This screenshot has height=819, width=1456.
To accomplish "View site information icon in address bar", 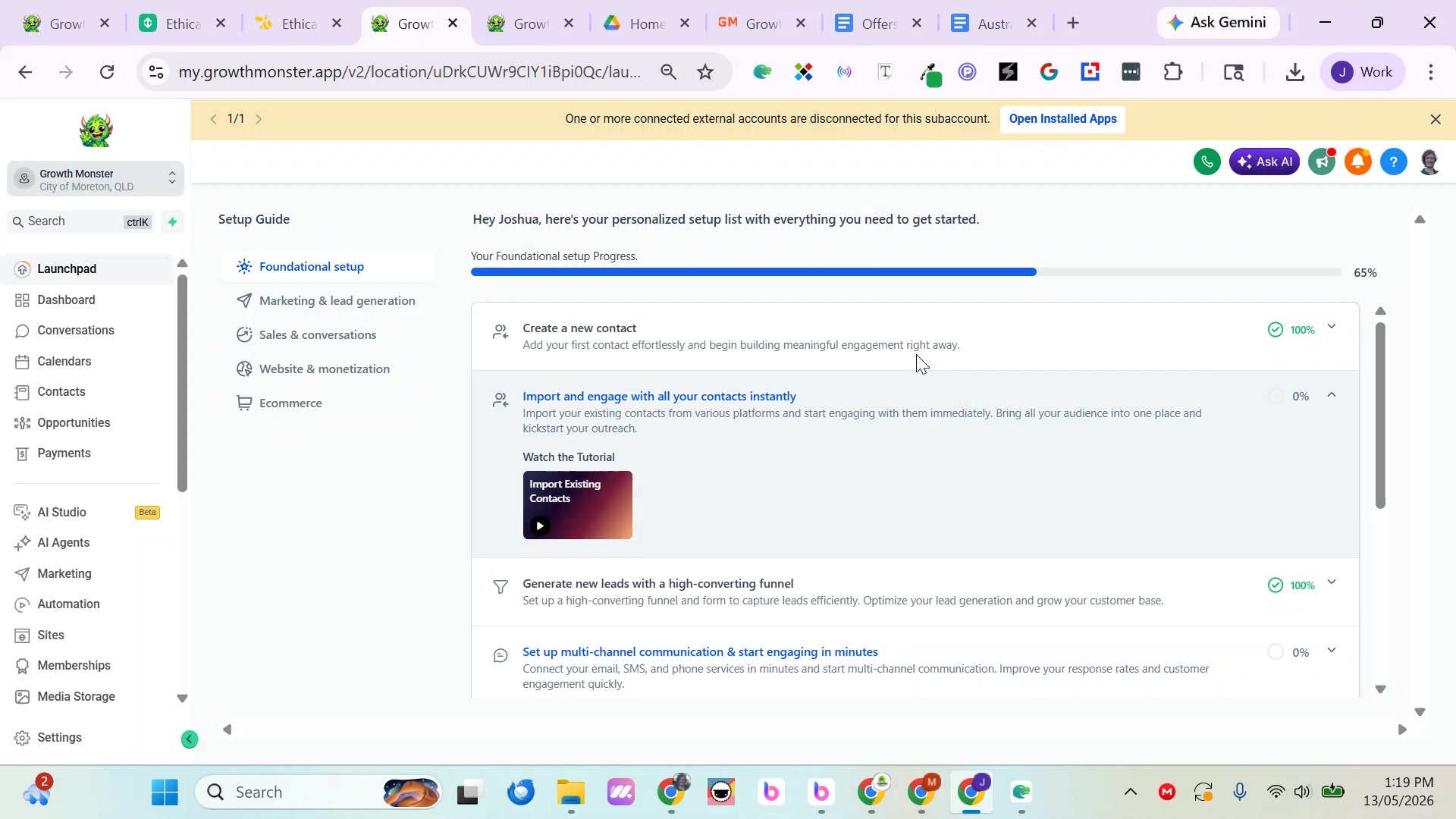I will pos(156,72).
